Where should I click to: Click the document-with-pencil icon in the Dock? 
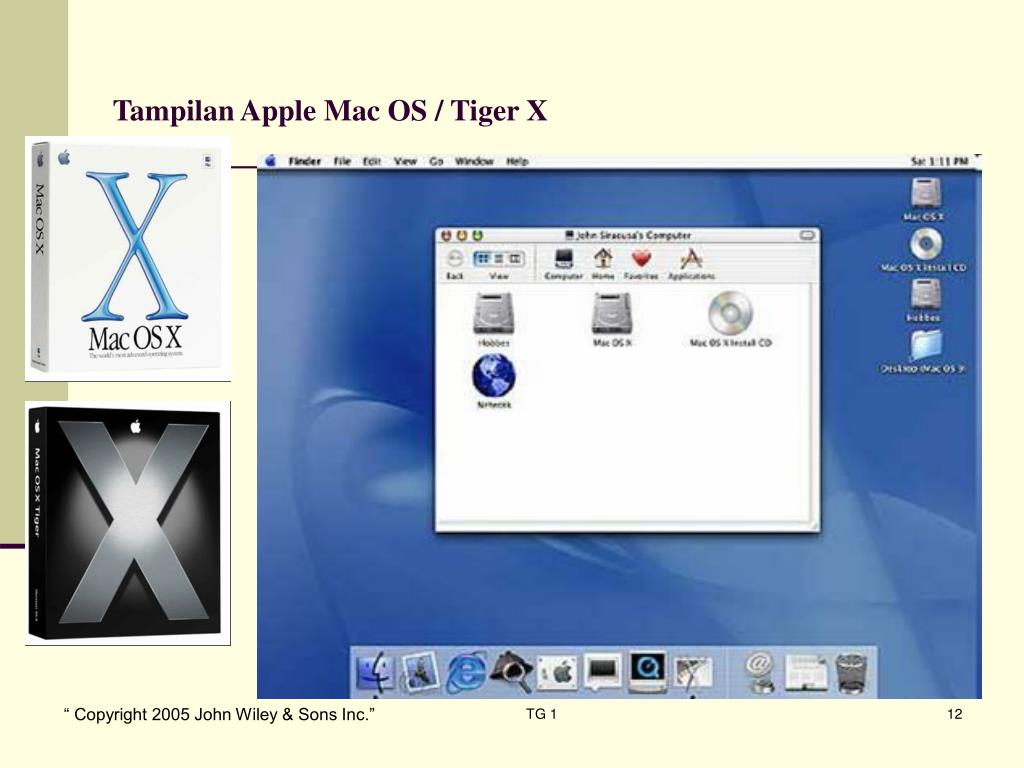(x=692, y=673)
